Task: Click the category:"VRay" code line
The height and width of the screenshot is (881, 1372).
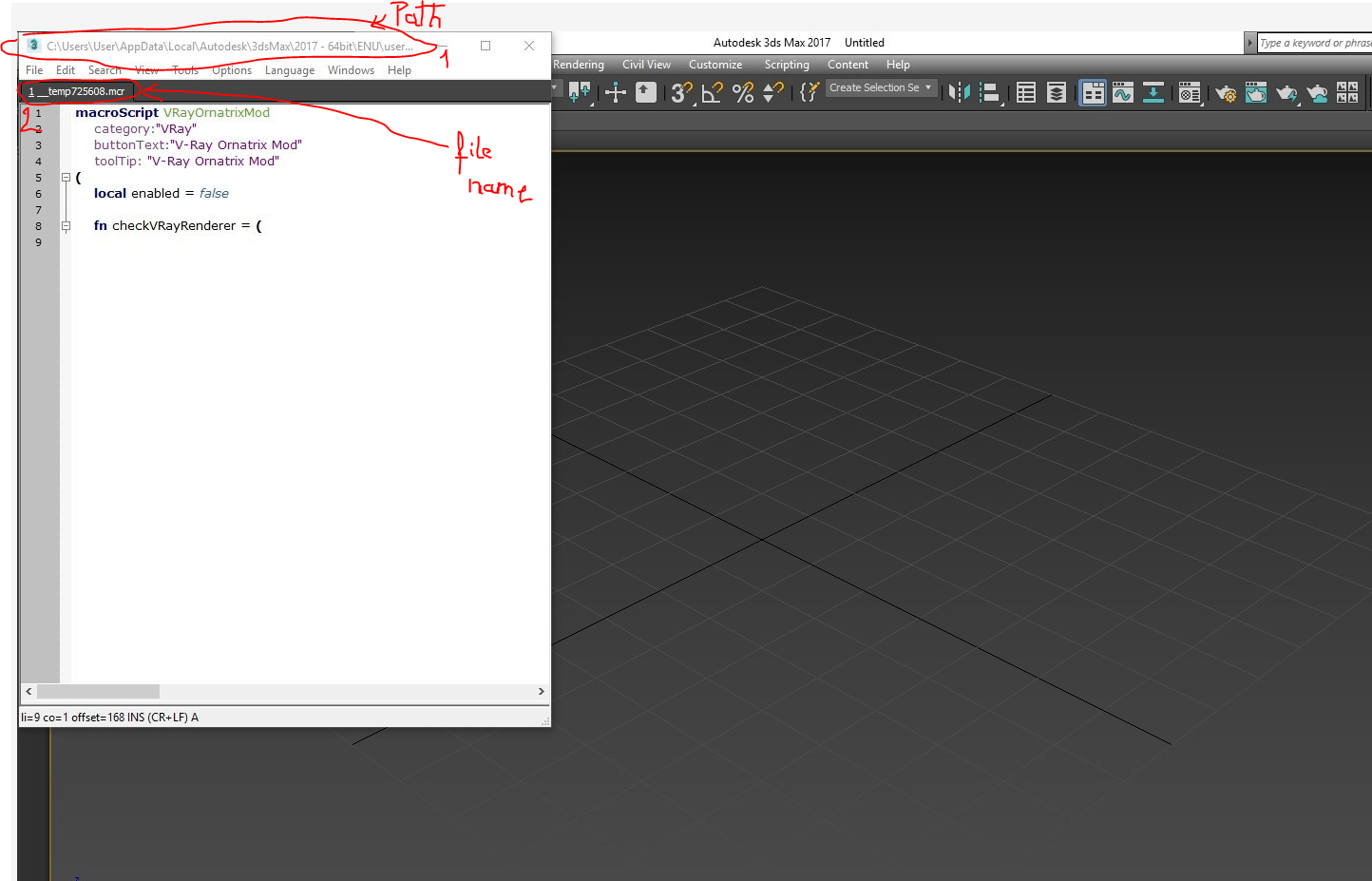Action: (x=145, y=129)
